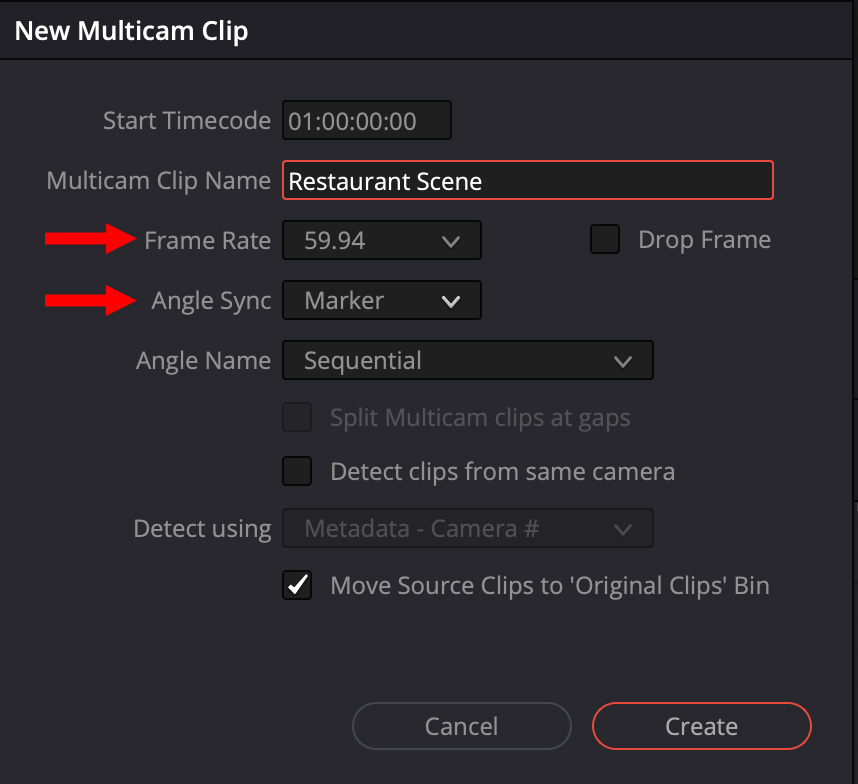Image resolution: width=858 pixels, height=784 pixels.
Task: Click the red arrow pointing to Frame Rate
Action: [90, 239]
